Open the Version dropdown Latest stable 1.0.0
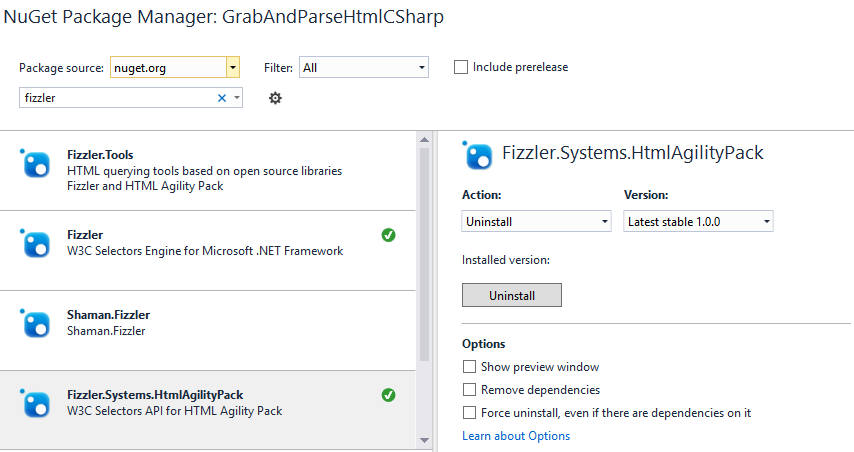The width and height of the screenshot is (854, 452). click(x=698, y=221)
